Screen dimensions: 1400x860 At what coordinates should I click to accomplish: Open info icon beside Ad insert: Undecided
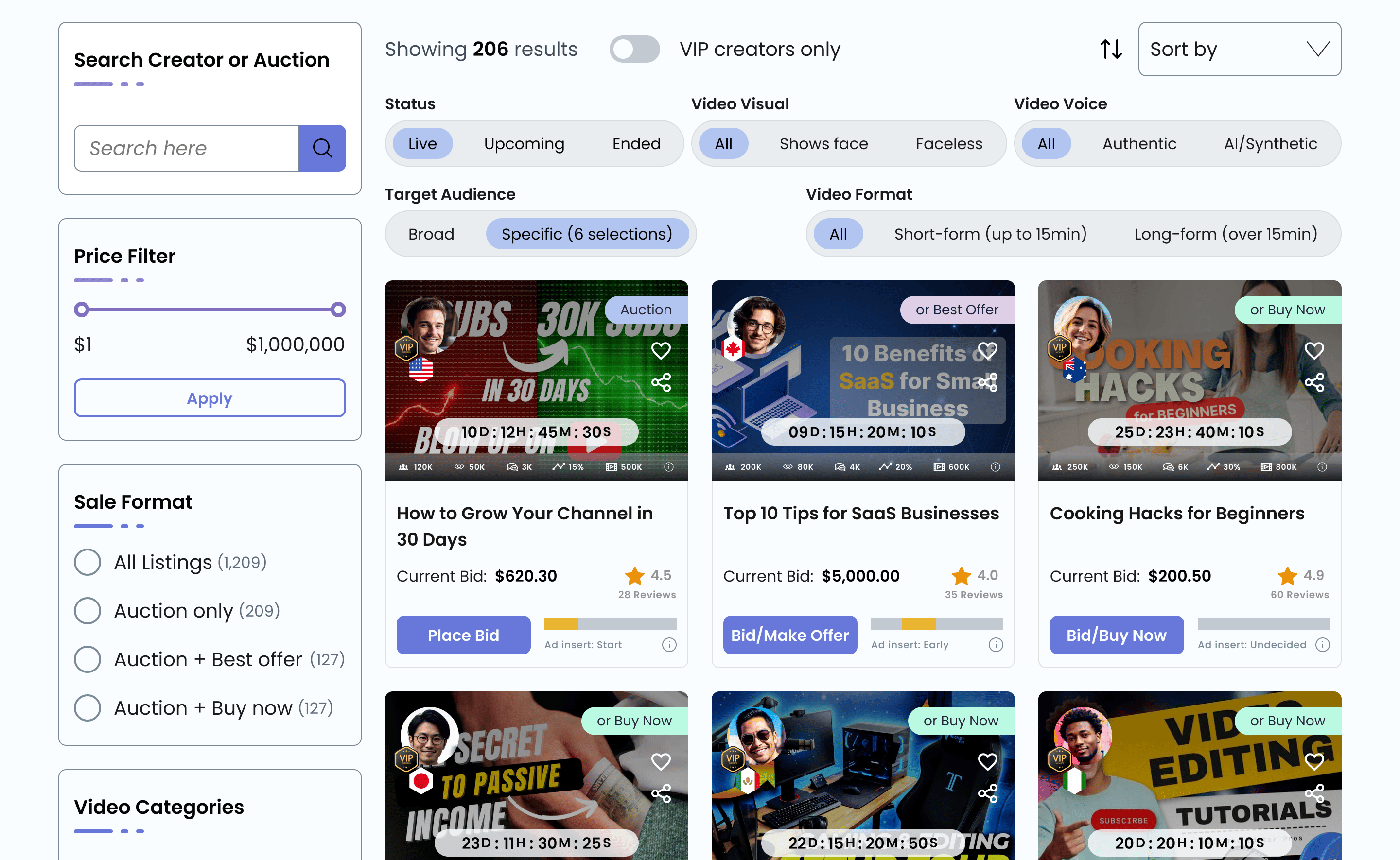(1323, 644)
